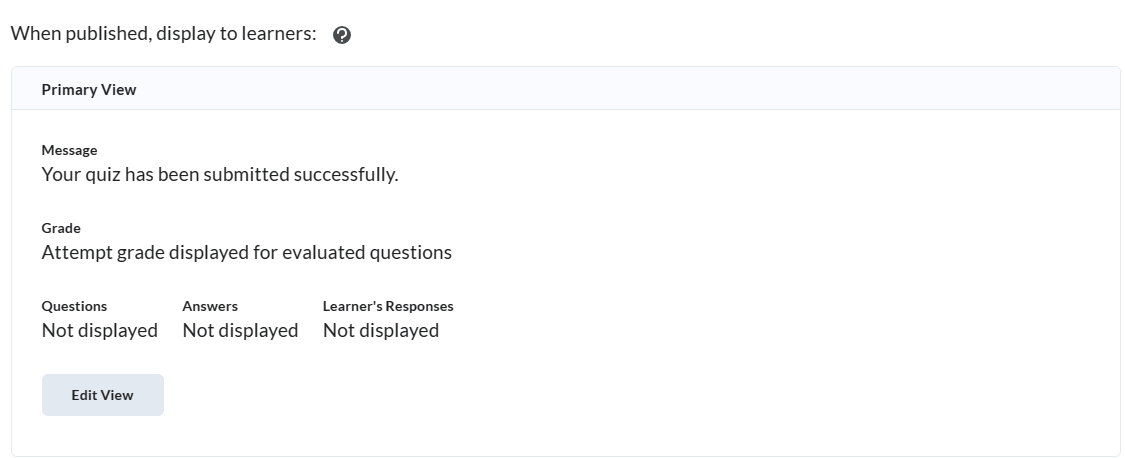
Task: Click Not displayed value under Learner's Responses
Action: click(x=381, y=331)
